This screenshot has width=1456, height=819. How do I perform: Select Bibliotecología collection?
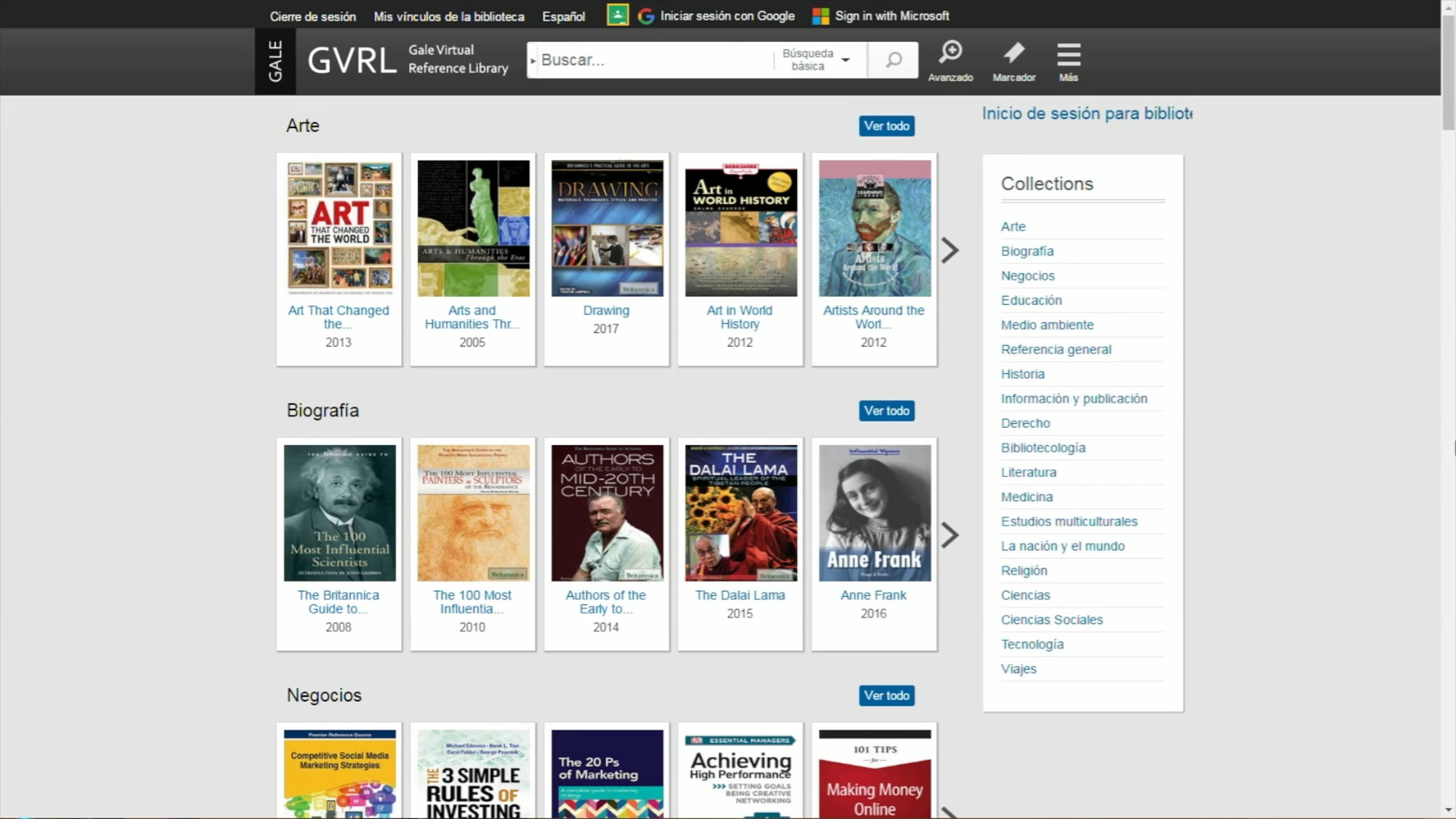(1043, 448)
